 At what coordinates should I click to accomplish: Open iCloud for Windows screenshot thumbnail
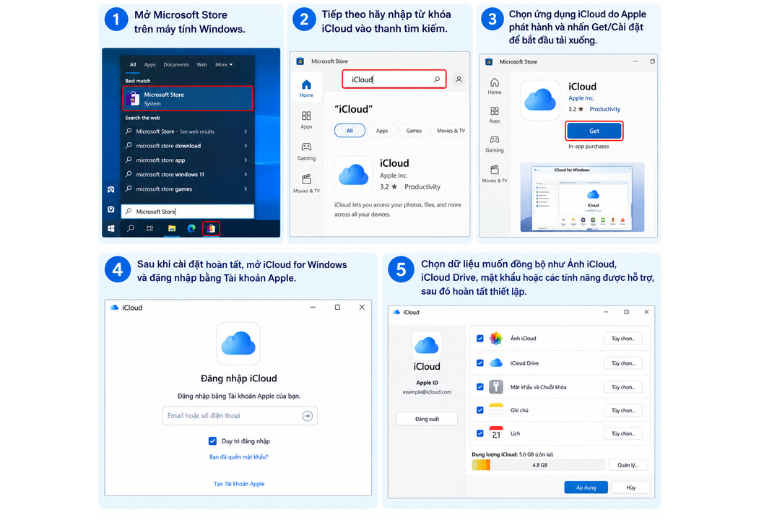coord(582,197)
